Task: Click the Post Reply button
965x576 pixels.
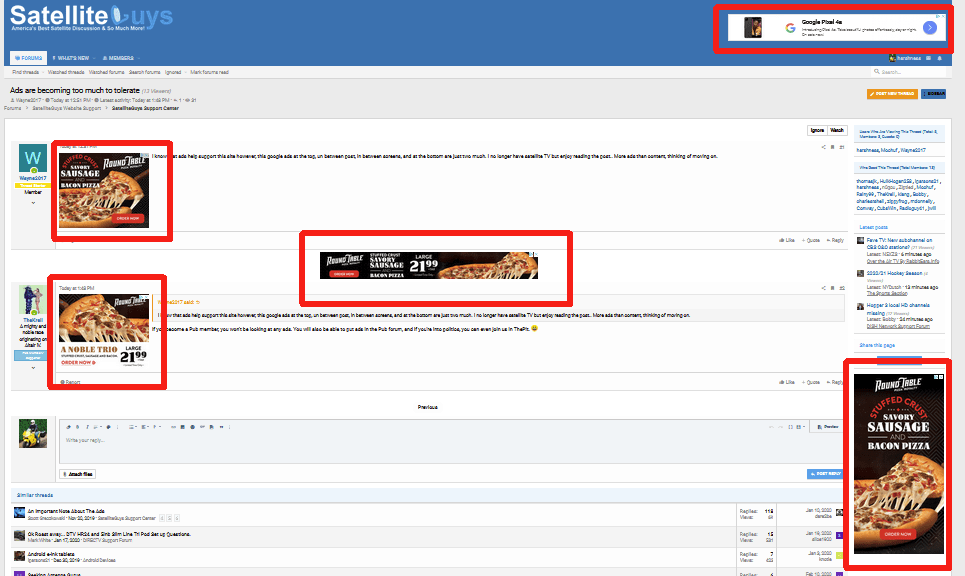Action: click(x=826, y=474)
